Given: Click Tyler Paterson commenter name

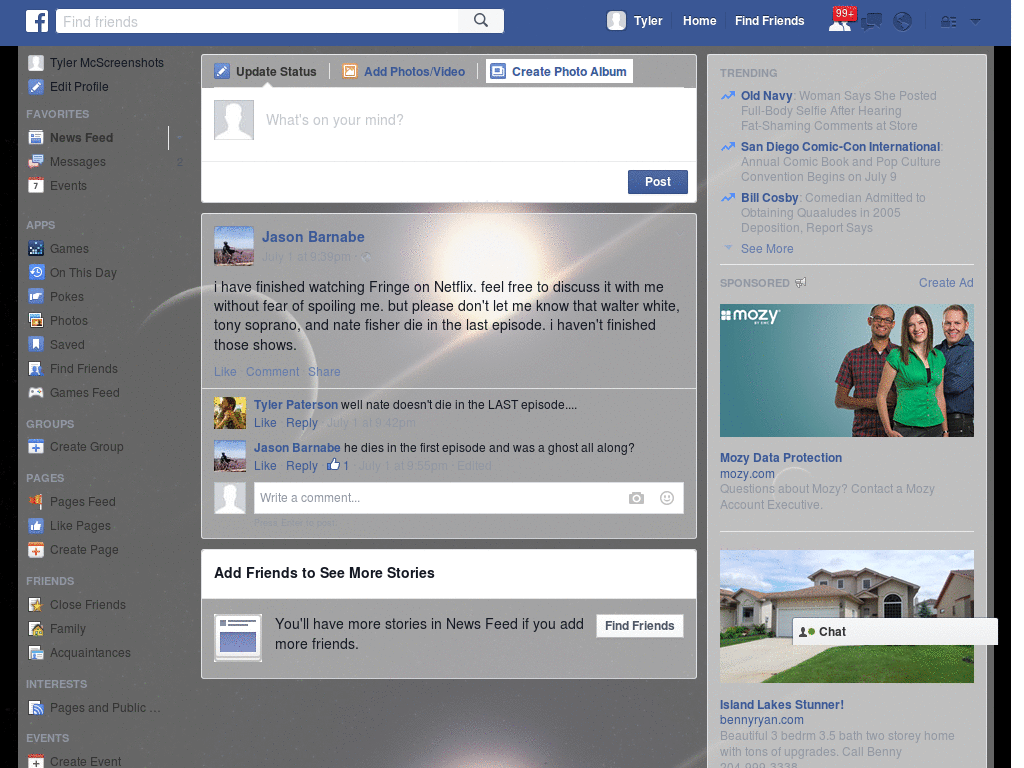Looking at the screenshot, I should 296,404.
